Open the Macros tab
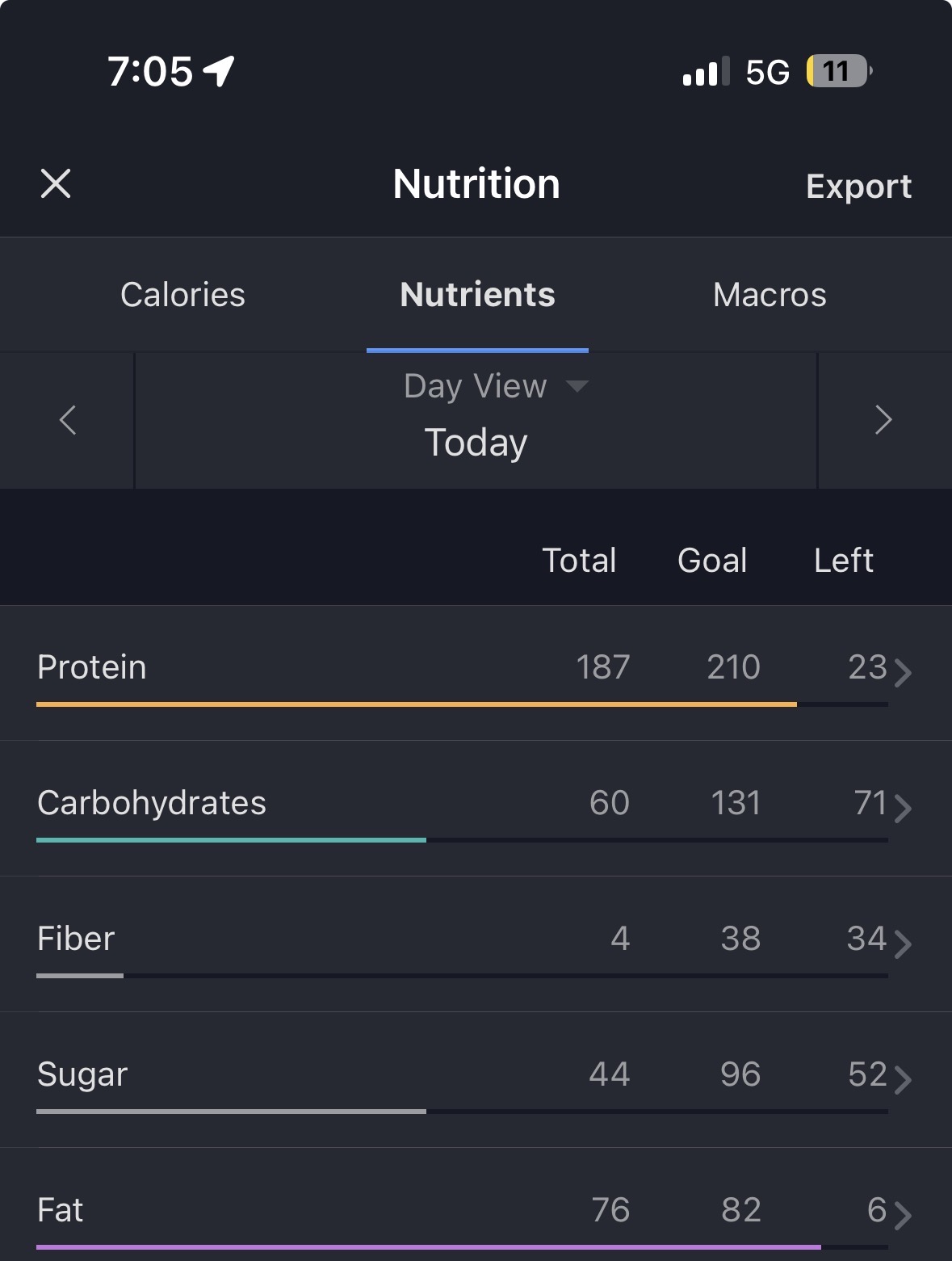Image resolution: width=952 pixels, height=1261 pixels. [770, 295]
